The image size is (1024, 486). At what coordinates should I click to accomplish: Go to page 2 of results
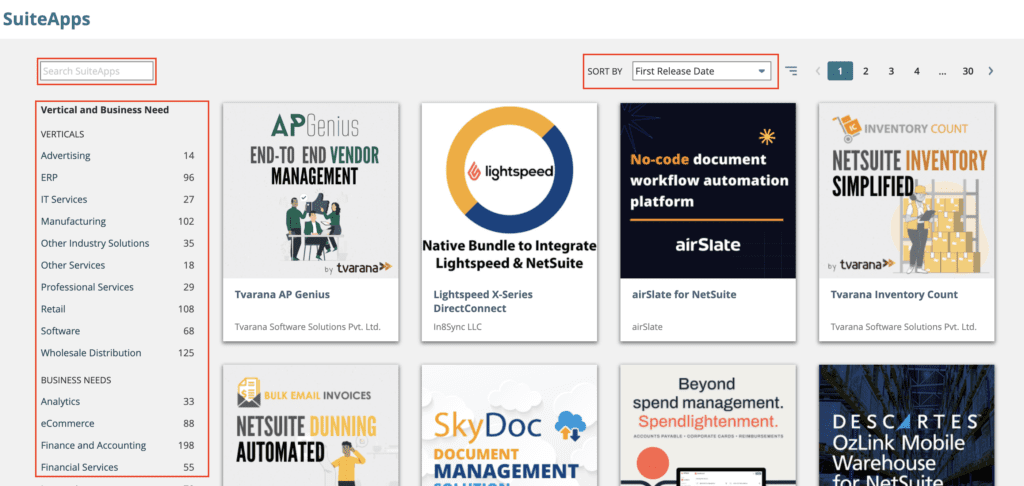pyautogui.click(x=865, y=71)
